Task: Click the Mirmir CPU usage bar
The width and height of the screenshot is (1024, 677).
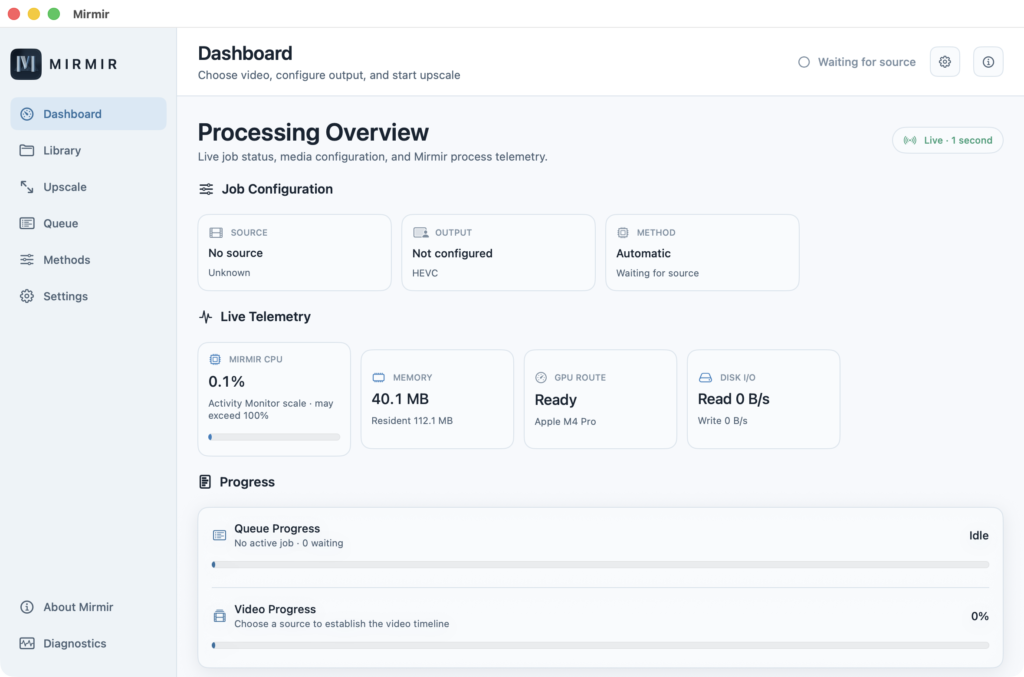Action: (x=274, y=437)
